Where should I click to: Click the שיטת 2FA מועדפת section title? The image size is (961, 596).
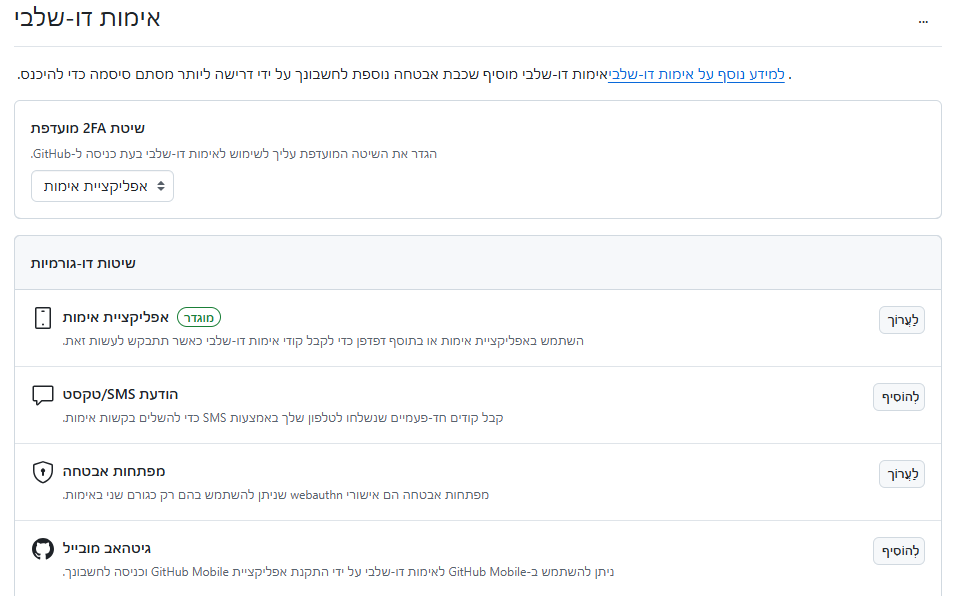[88, 128]
